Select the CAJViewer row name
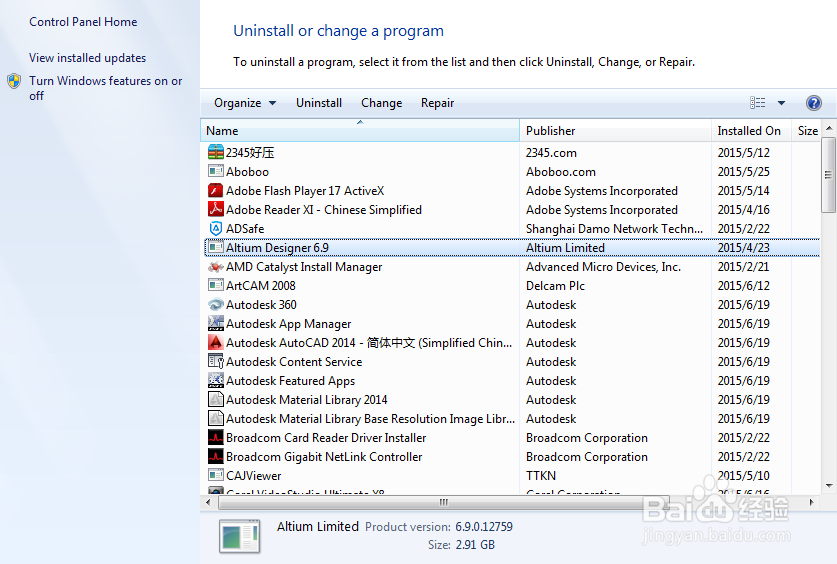This screenshot has width=837, height=564. coord(254,476)
